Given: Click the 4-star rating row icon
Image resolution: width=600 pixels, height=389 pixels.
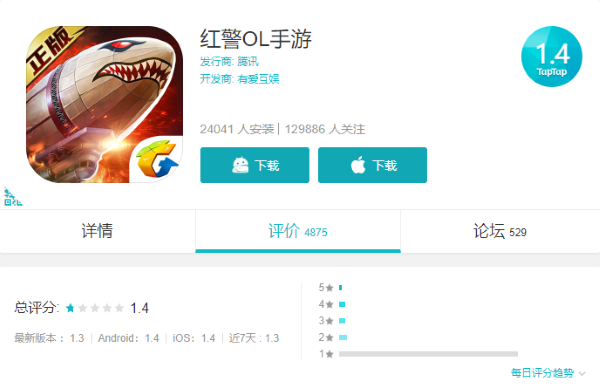Looking at the screenshot, I should (x=329, y=304).
